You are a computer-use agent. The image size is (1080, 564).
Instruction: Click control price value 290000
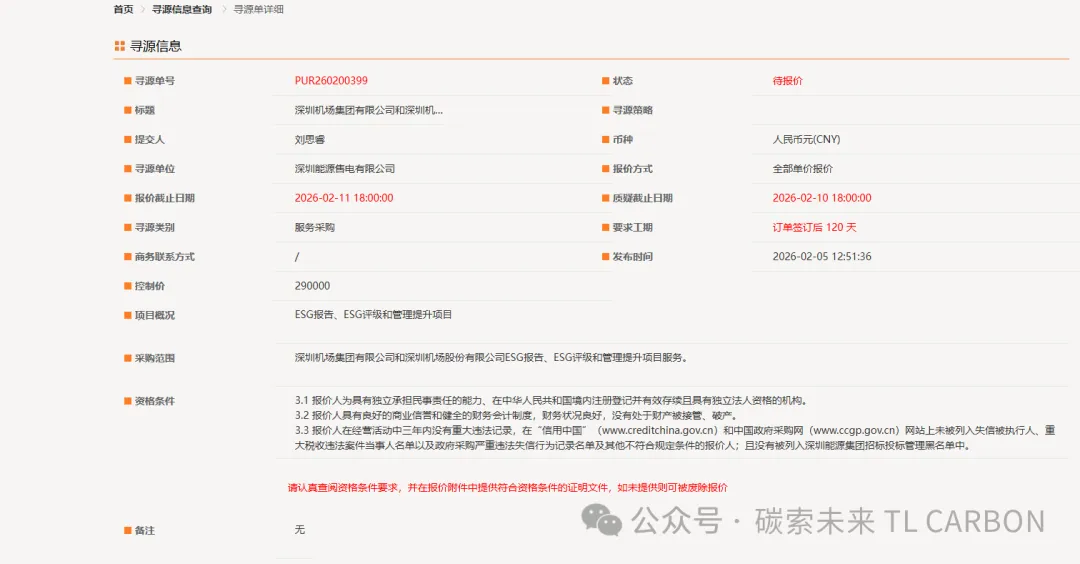coord(312,286)
